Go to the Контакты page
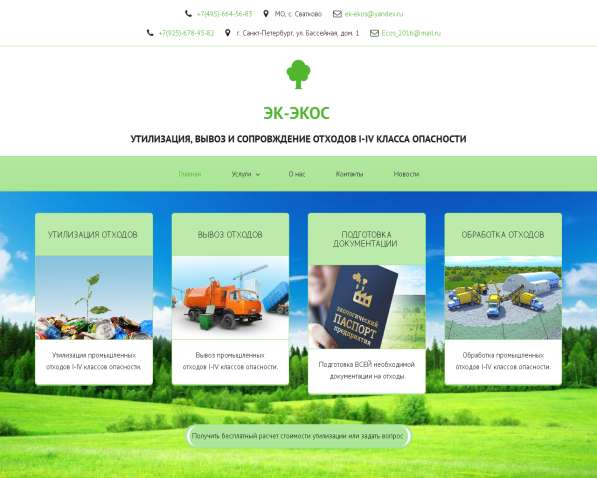The width and height of the screenshot is (597, 478). (x=349, y=174)
